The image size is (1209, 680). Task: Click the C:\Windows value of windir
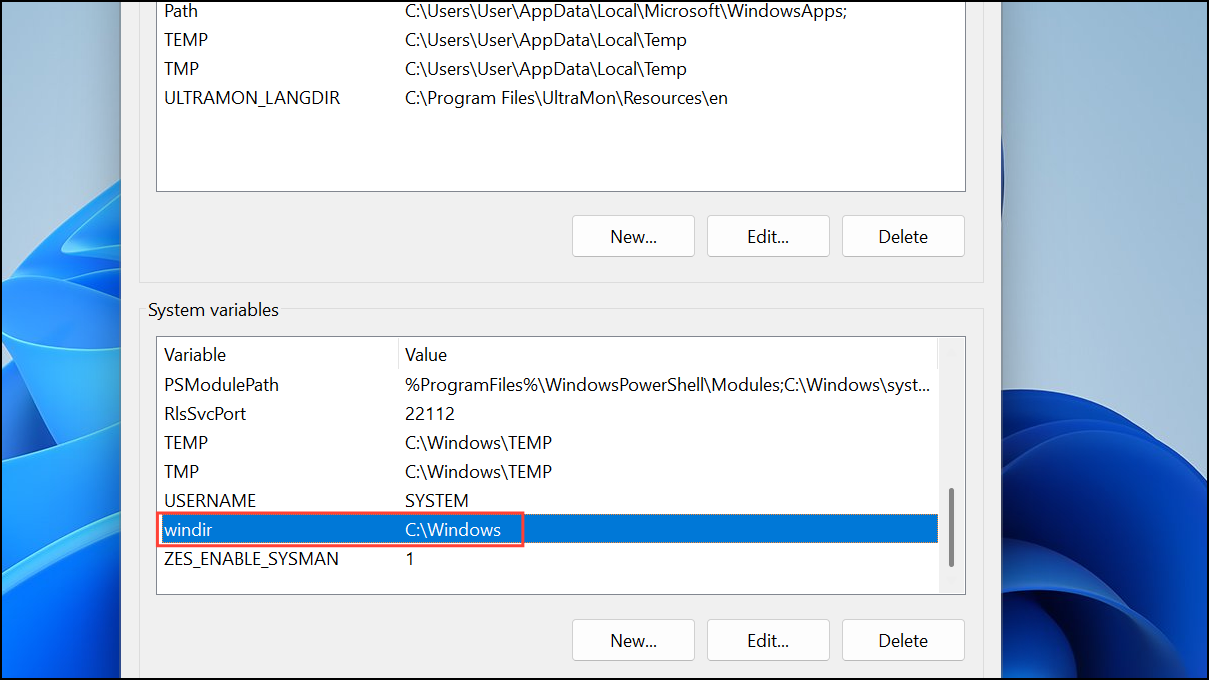453,530
